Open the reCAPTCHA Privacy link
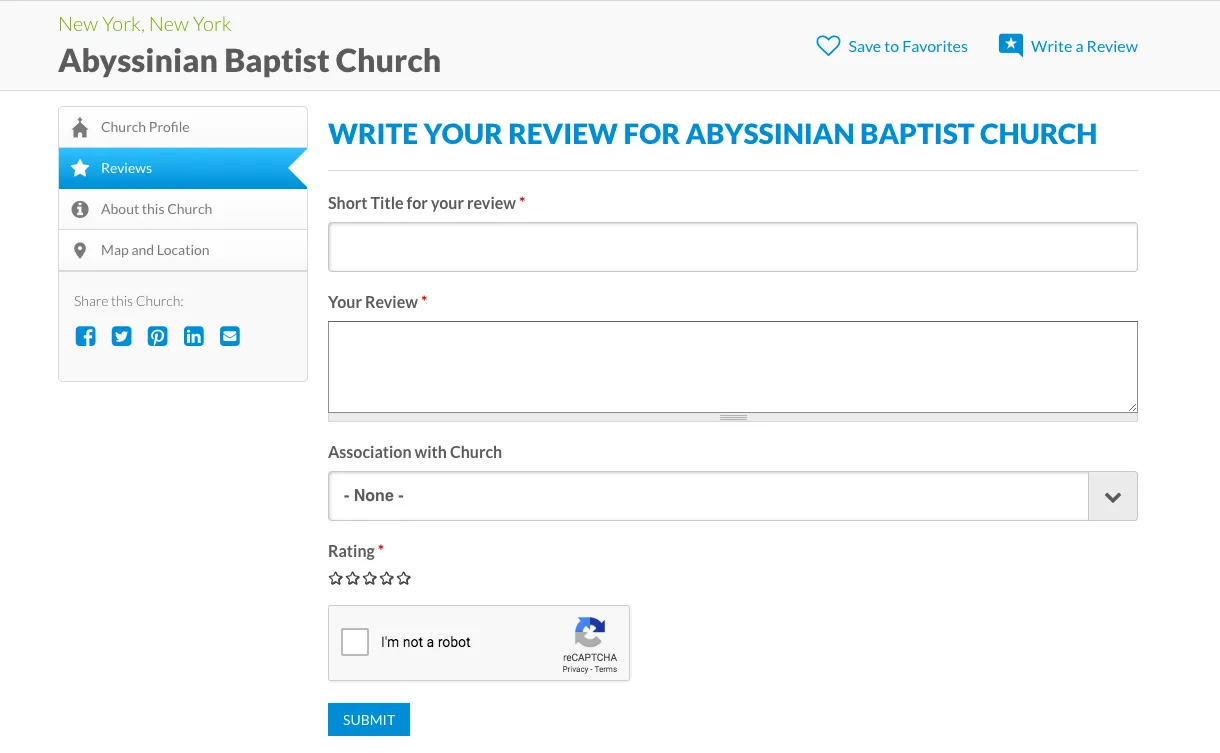 575,669
